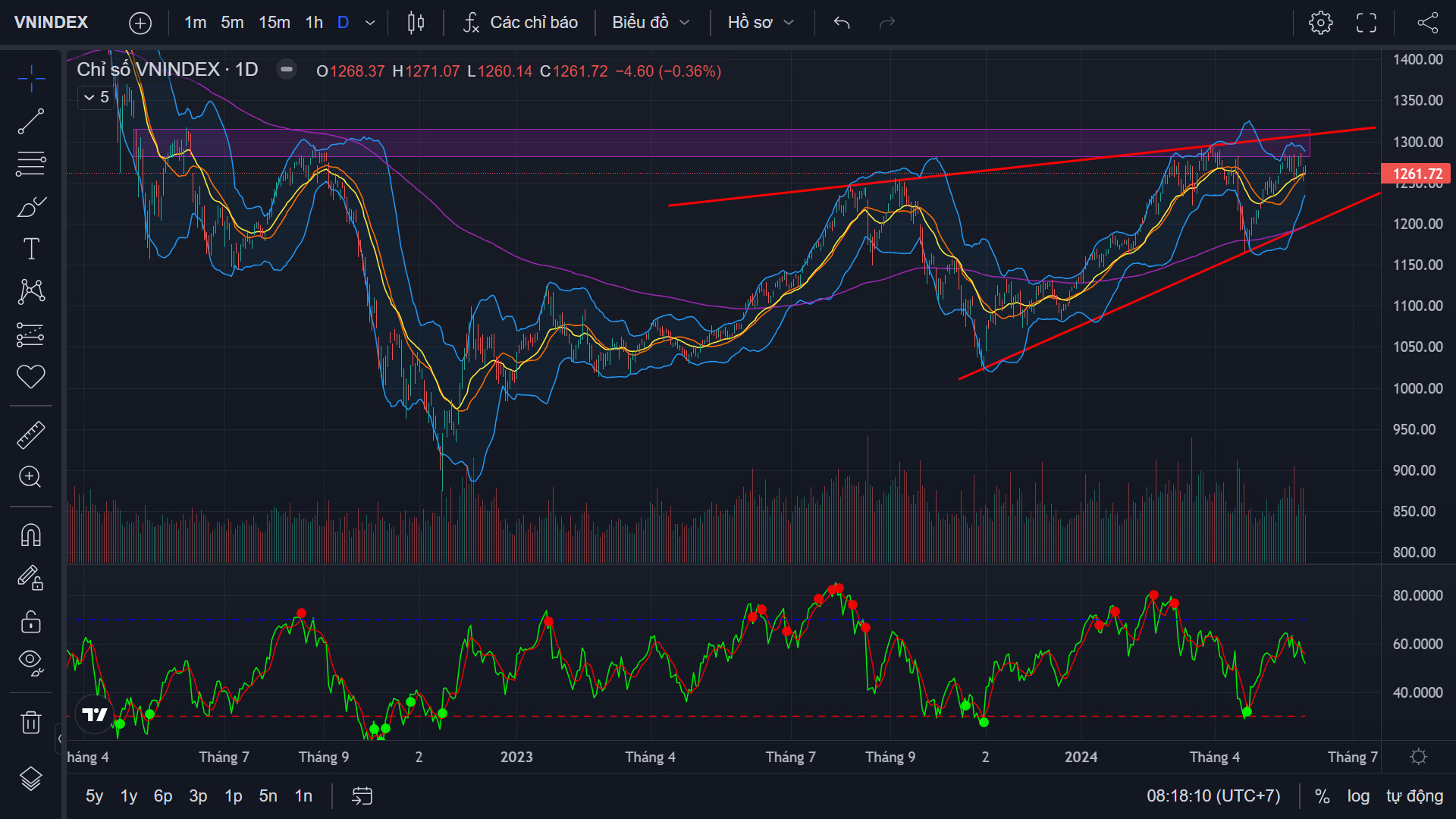Select the text annotation tool
Image resolution: width=1456 pixels, height=819 pixels.
[x=31, y=249]
